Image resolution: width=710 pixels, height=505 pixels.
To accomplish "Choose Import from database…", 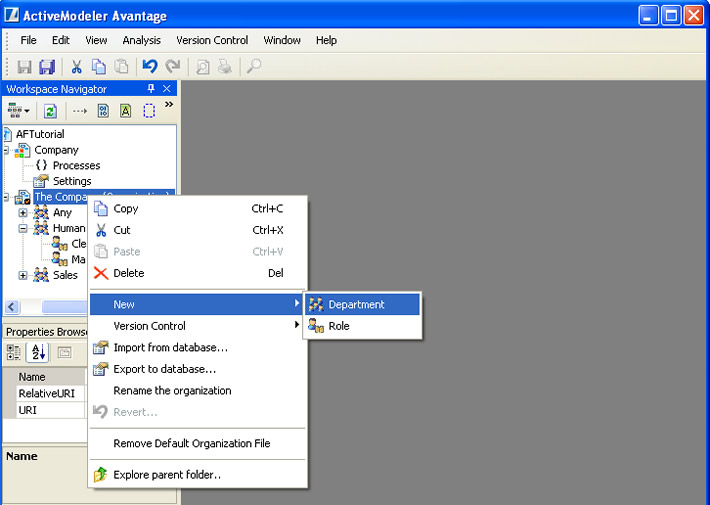I will click(197, 347).
